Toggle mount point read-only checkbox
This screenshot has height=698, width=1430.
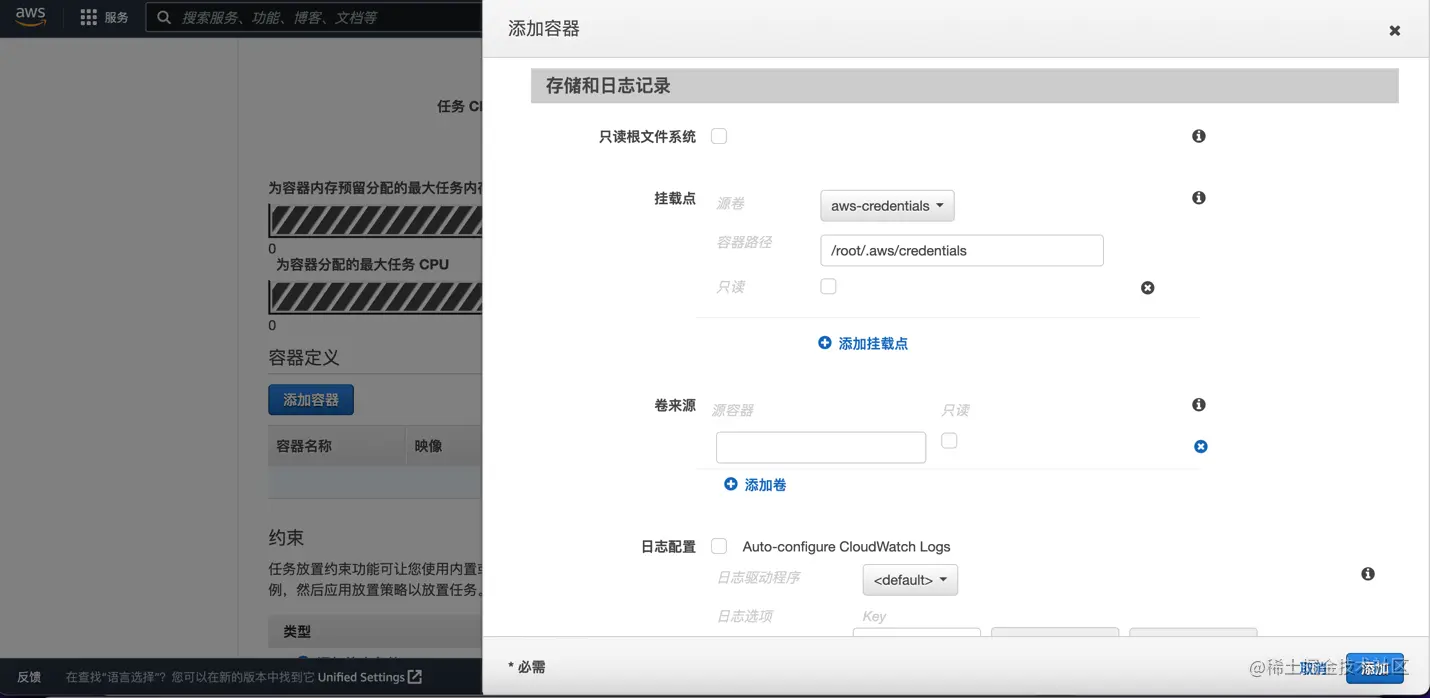point(828,286)
